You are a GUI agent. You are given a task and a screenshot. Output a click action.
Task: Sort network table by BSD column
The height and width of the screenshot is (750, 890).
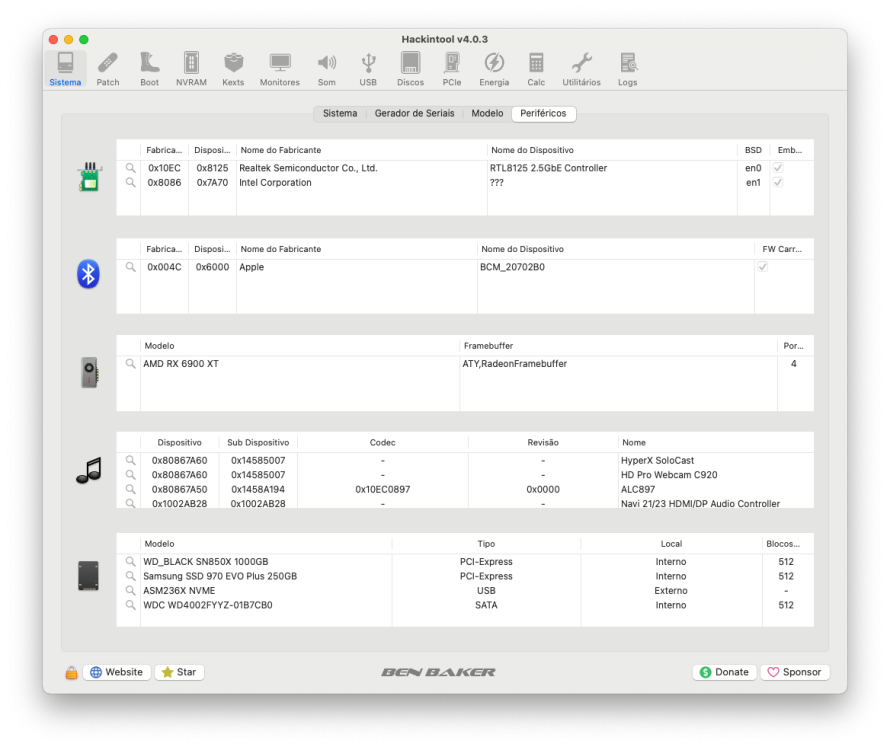753,150
